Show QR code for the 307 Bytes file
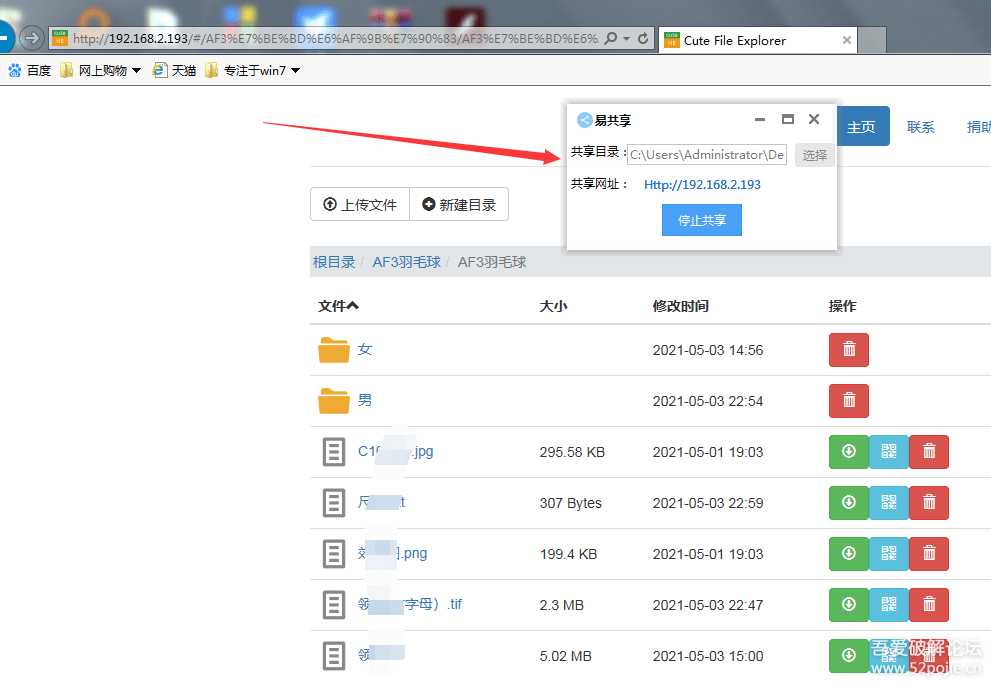 (888, 503)
